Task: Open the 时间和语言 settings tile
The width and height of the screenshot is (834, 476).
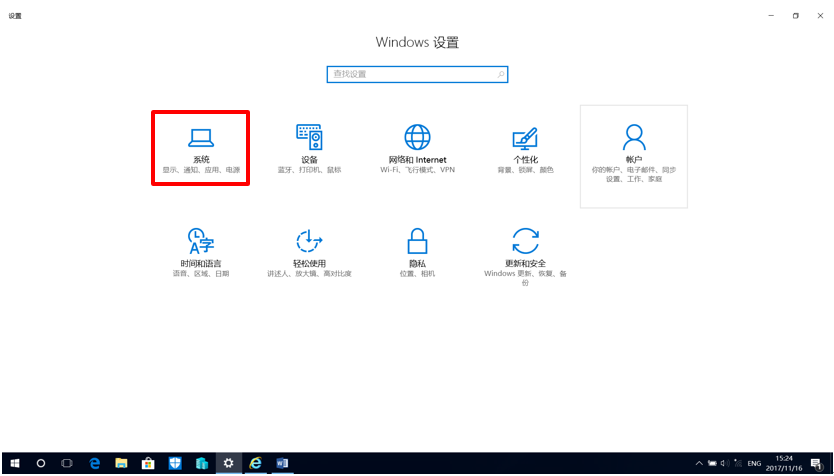Action: pos(201,253)
